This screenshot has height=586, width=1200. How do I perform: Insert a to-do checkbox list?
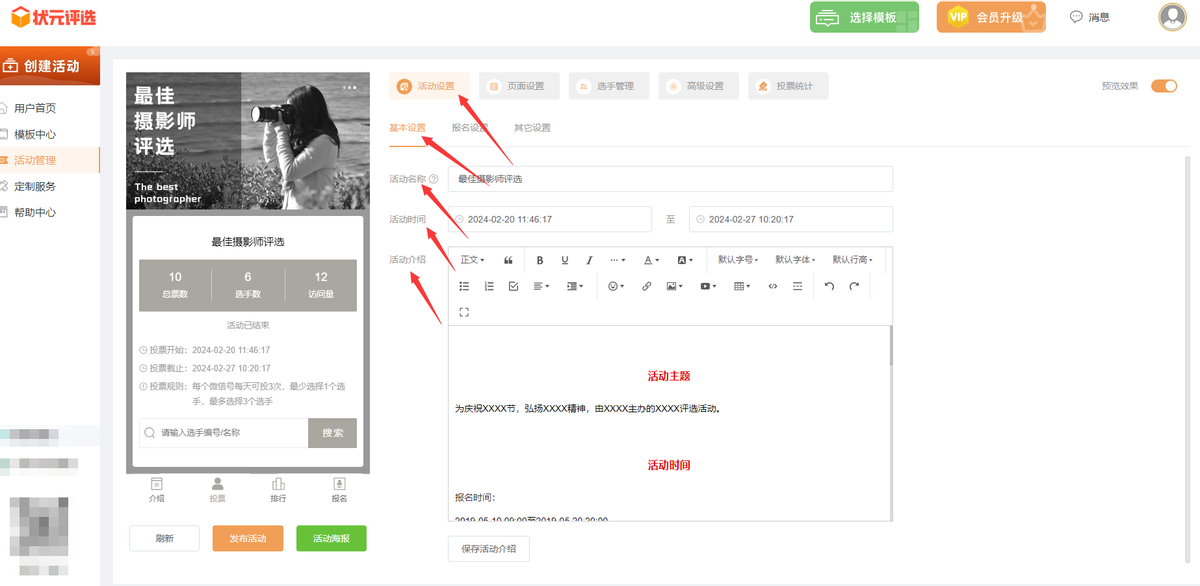click(x=513, y=286)
